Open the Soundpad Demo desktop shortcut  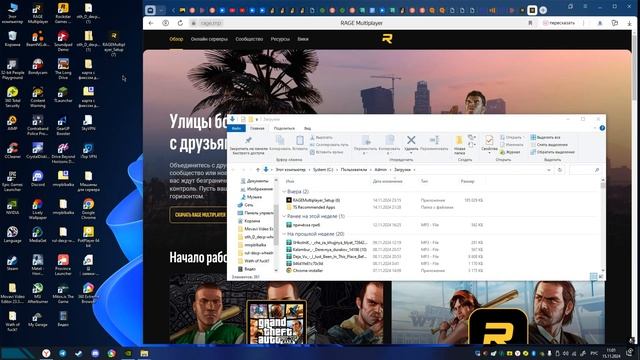(63, 41)
